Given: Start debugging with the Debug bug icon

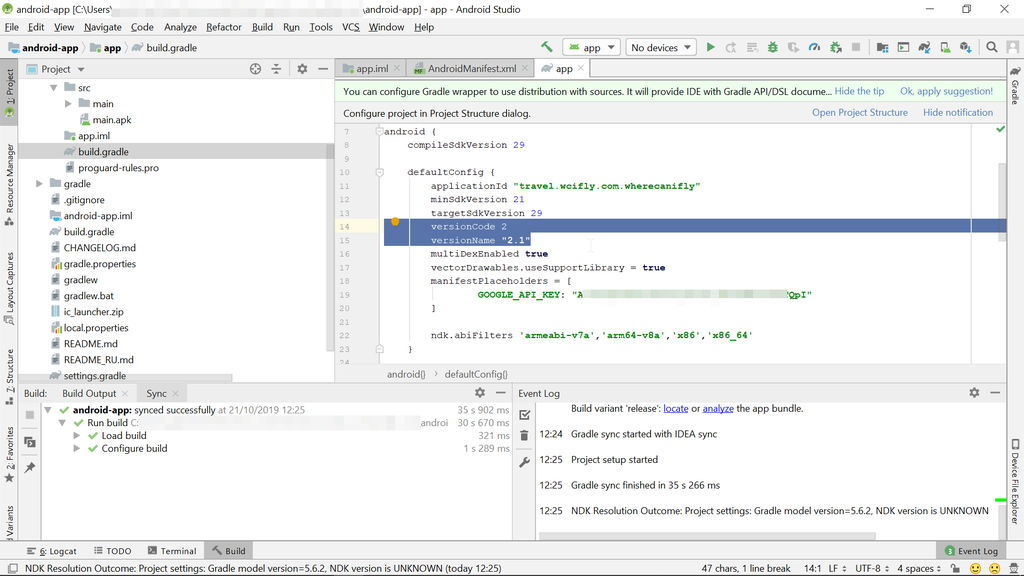Looking at the screenshot, I should [x=772, y=47].
